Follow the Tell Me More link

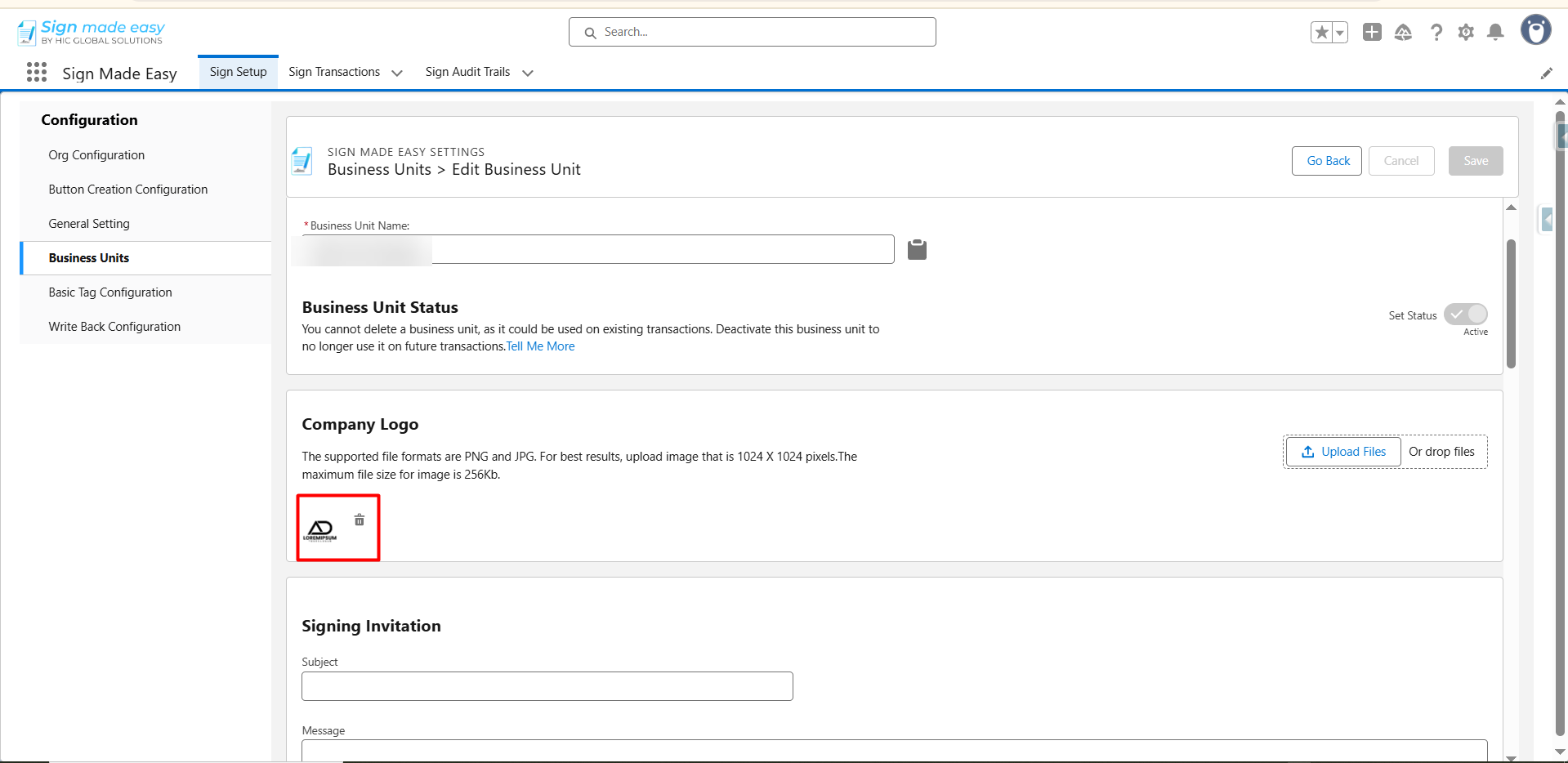541,346
